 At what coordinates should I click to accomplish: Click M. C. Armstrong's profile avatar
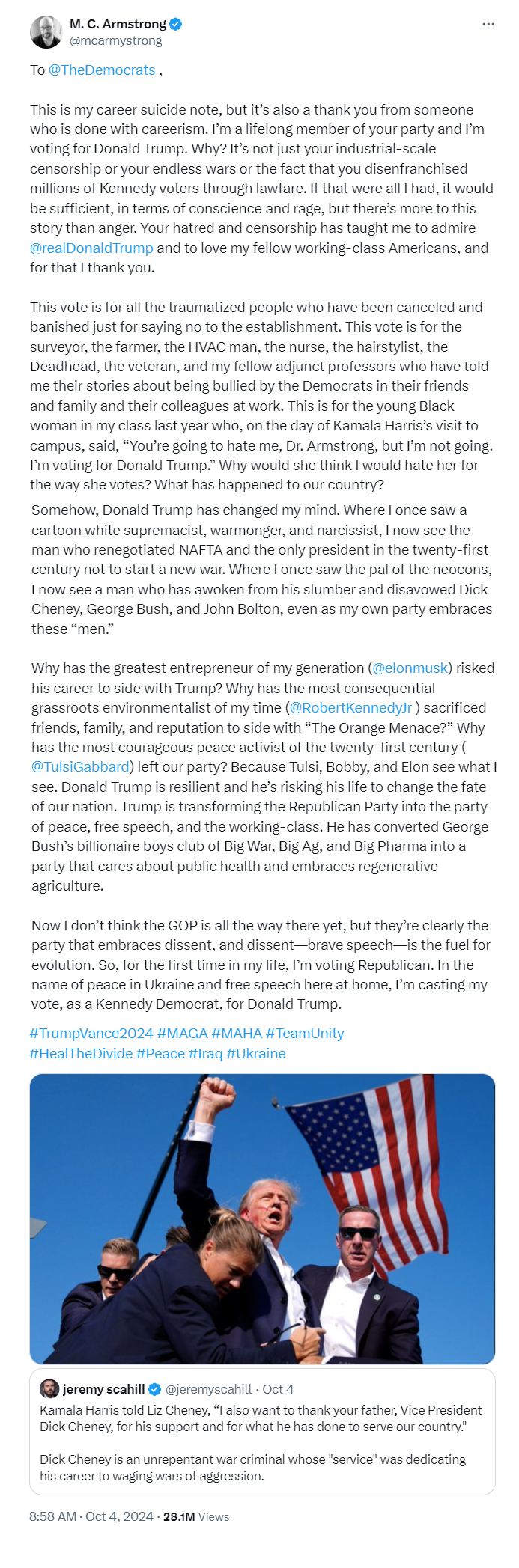point(46,32)
